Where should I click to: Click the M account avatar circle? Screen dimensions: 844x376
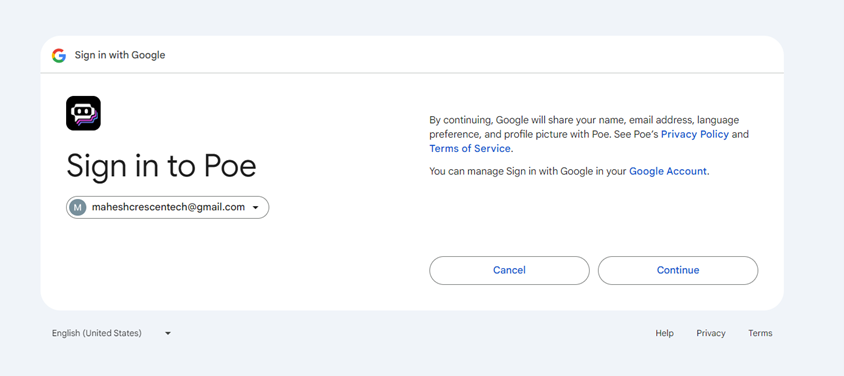click(x=78, y=208)
